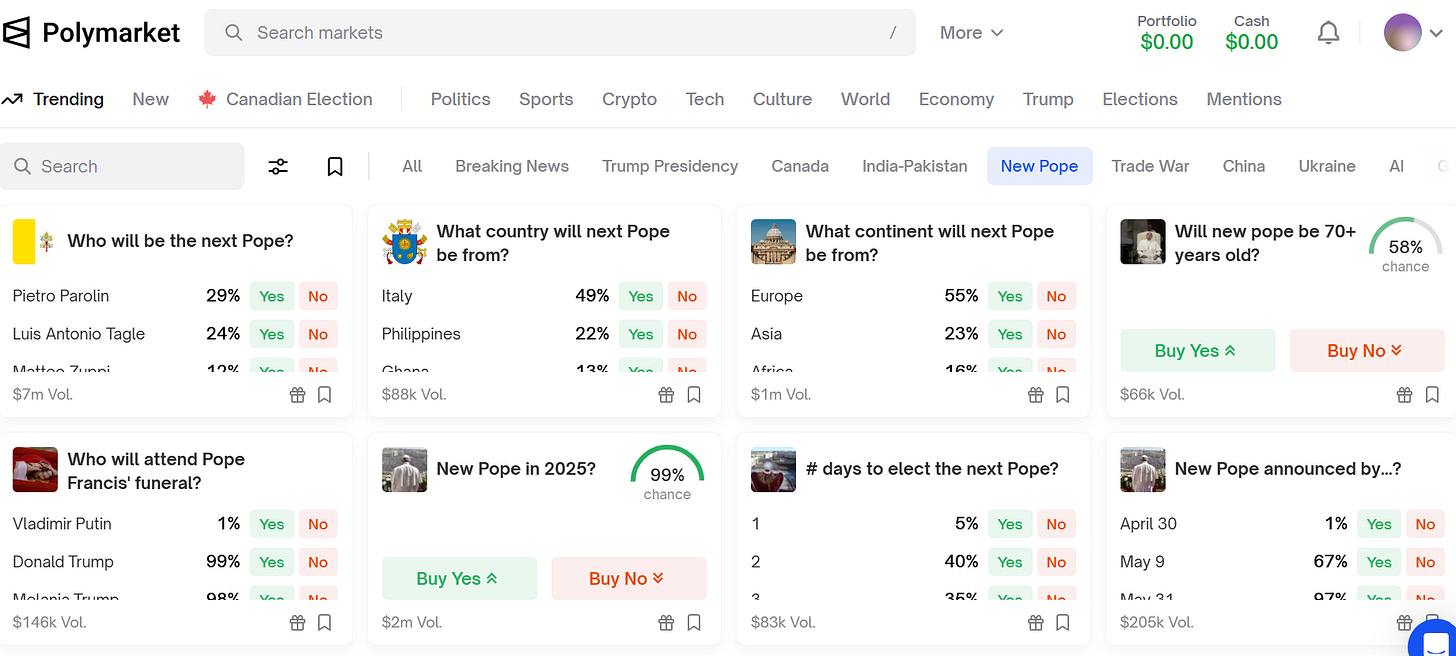Screen dimensions: 1456x656
Task: Bookmark the '70+ years old' market
Action: [x=1432, y=395]
